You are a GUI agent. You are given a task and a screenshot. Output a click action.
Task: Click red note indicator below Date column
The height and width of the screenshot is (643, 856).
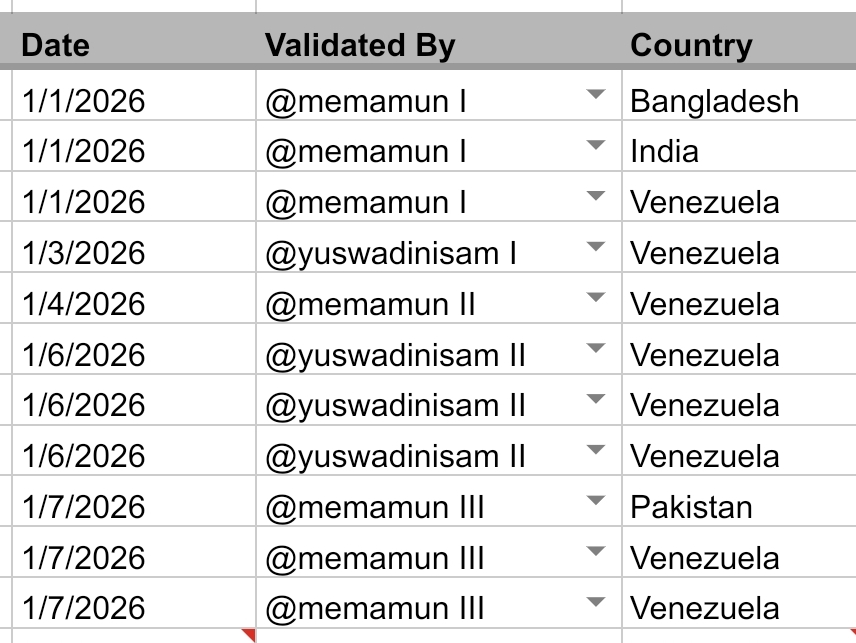(x=250, y=634)
